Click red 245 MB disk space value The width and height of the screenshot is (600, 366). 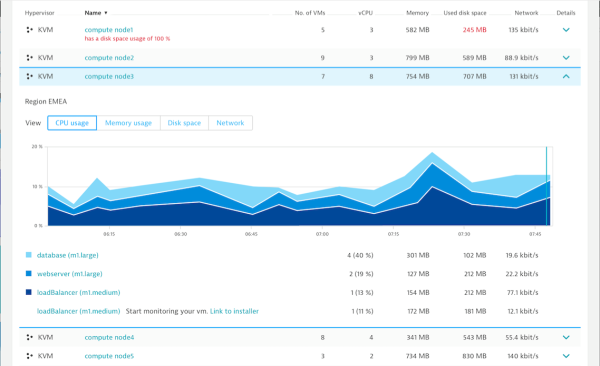click(474, 30)
